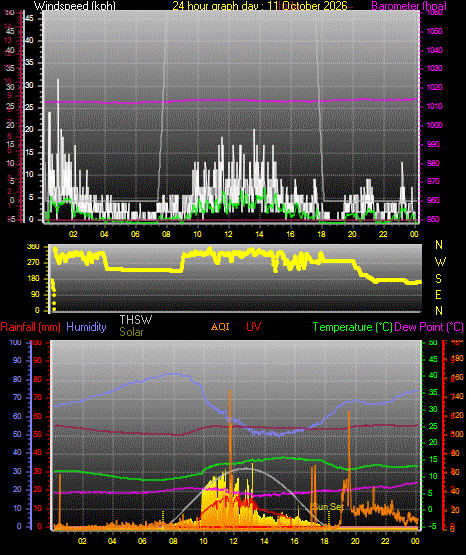The height and width of the screenshot is (555, 466).
Task: Click the magenta "960" barometer axis value
Action: [x=433, y=200]
